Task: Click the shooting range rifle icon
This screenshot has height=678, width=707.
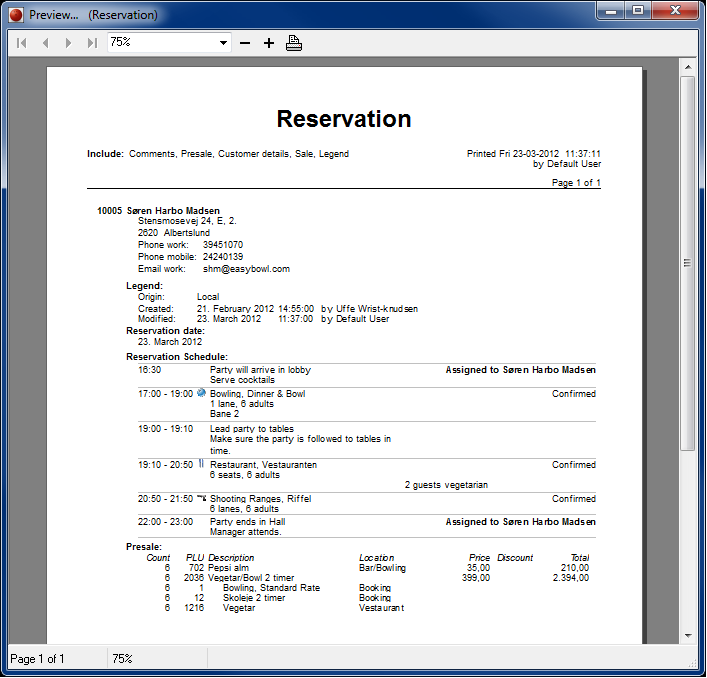Action: (x=201, y=497)
